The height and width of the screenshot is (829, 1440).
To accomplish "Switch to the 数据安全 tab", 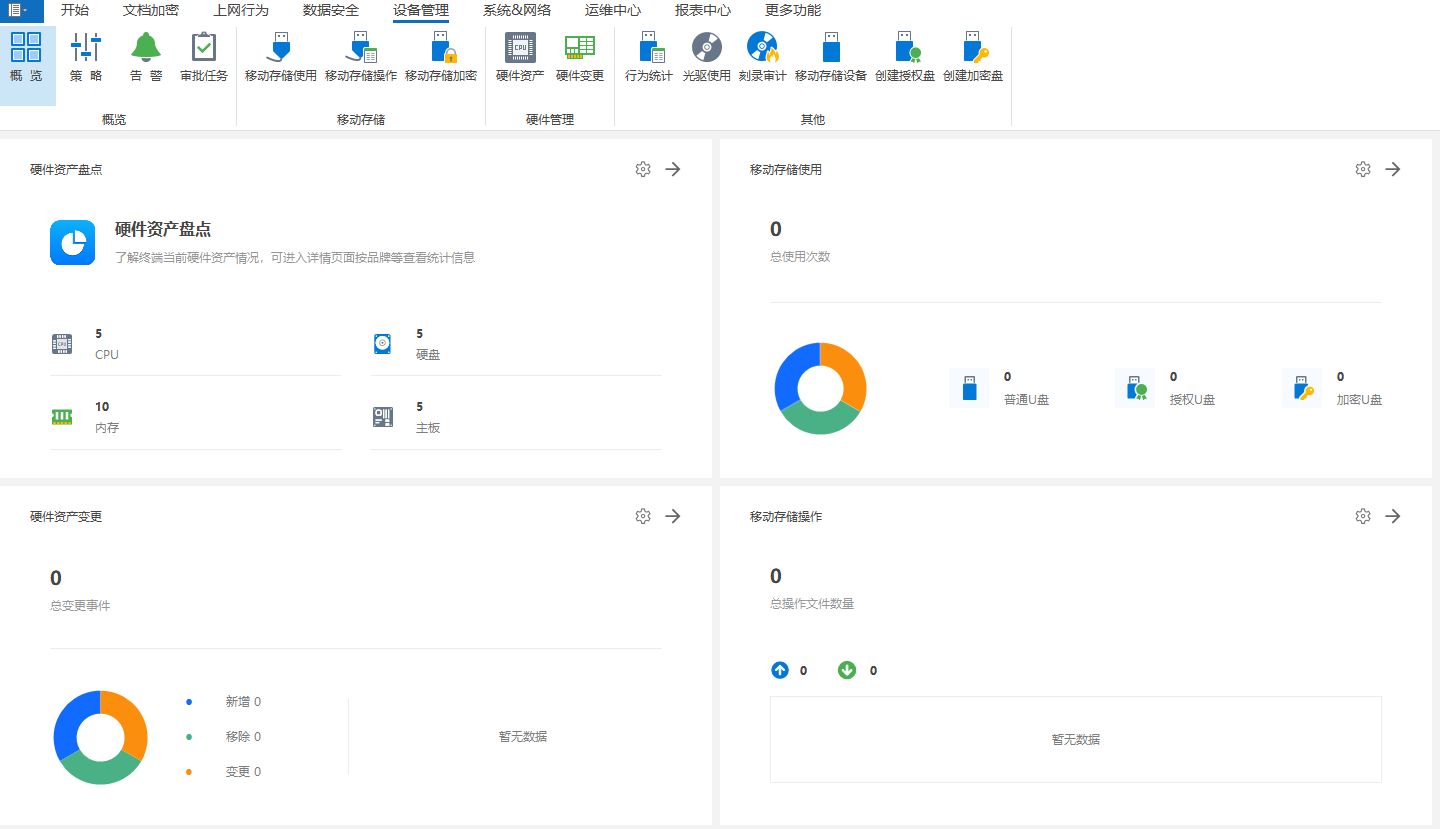I will (x=331, y=10).
